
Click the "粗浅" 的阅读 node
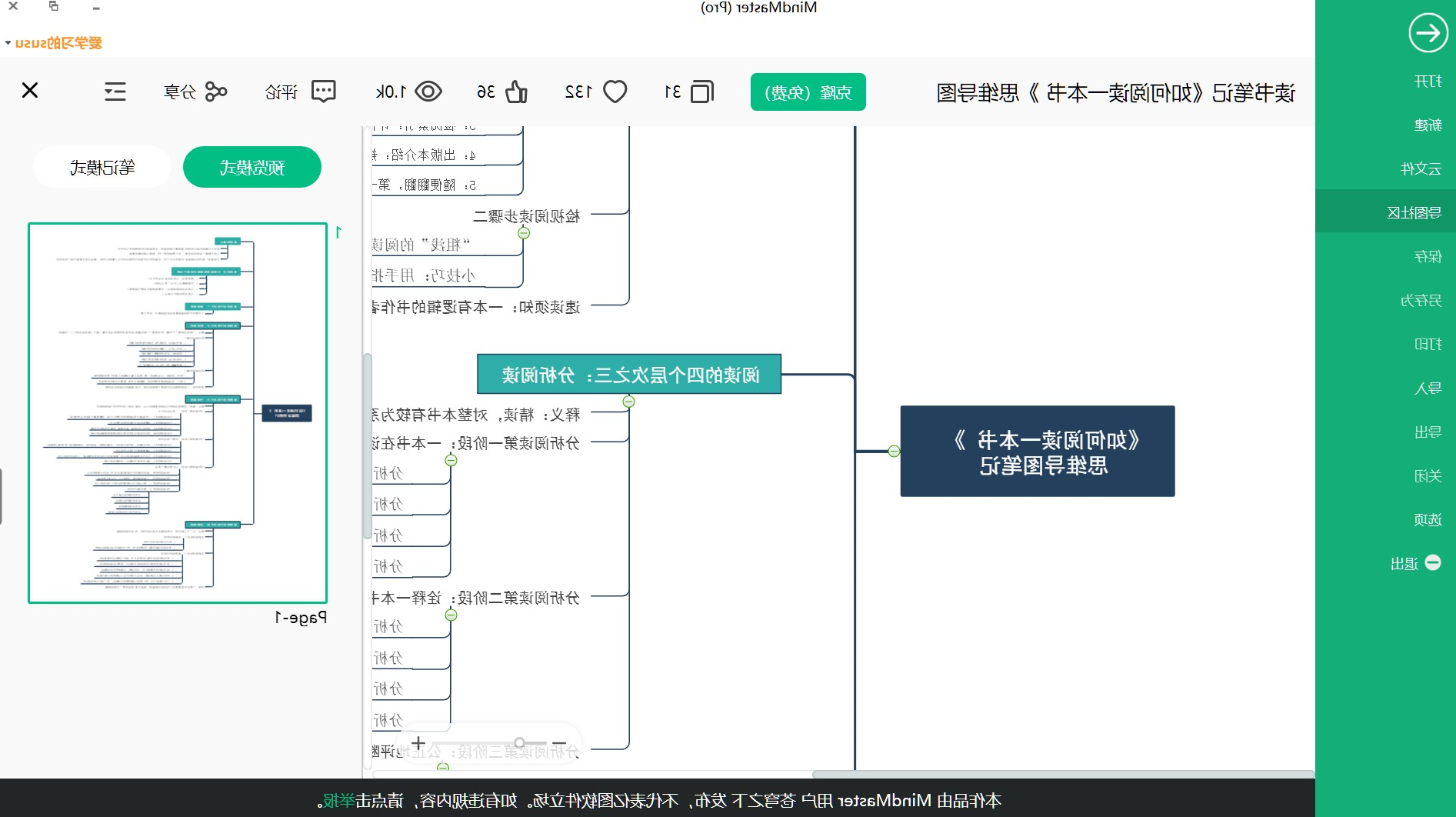(x=421, y=245)
